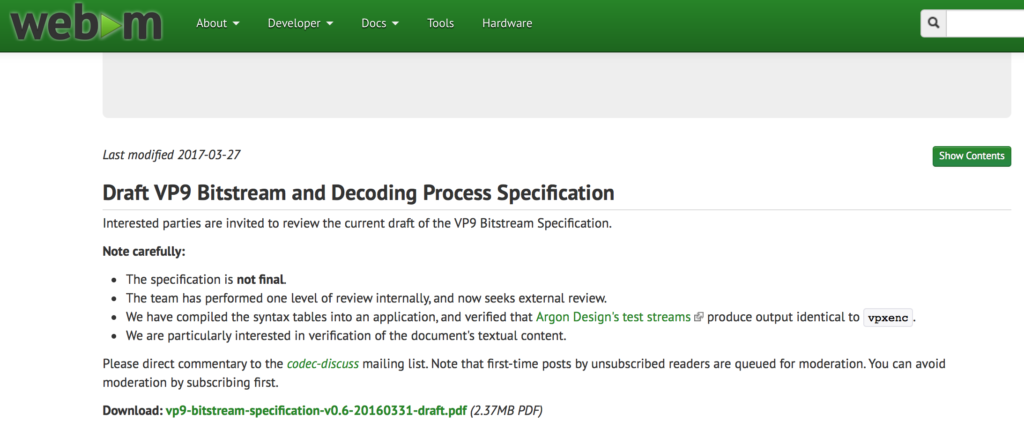Click the 'vpxenc' code text
This screenshot has width=1024, height=429.
(x=888, y=318)
